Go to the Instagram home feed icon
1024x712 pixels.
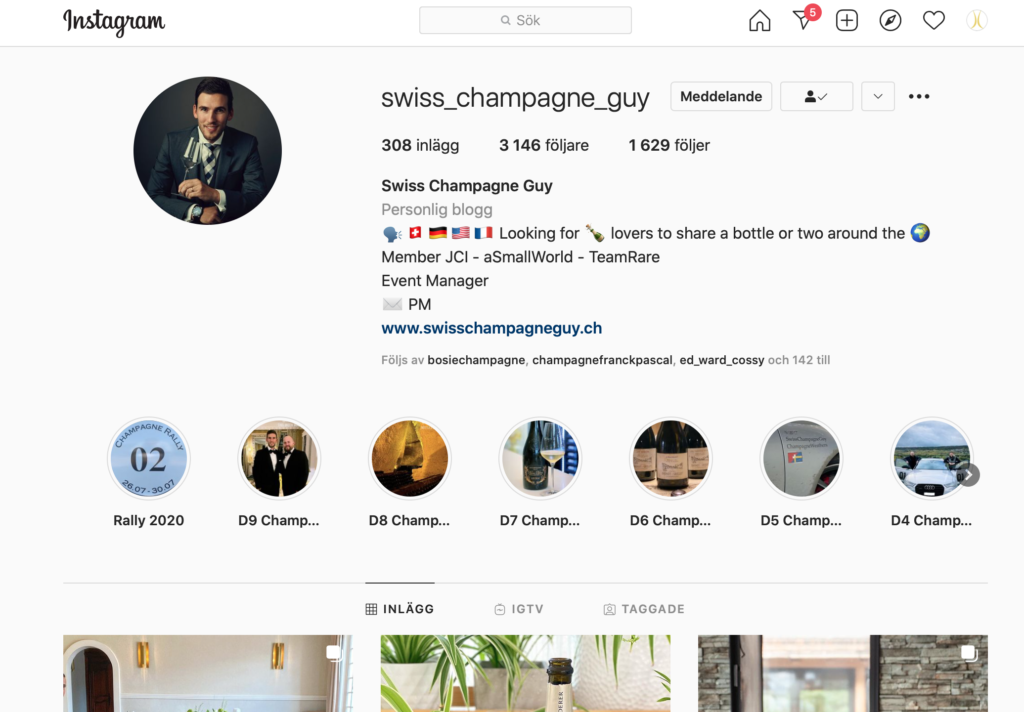point(760,21)
